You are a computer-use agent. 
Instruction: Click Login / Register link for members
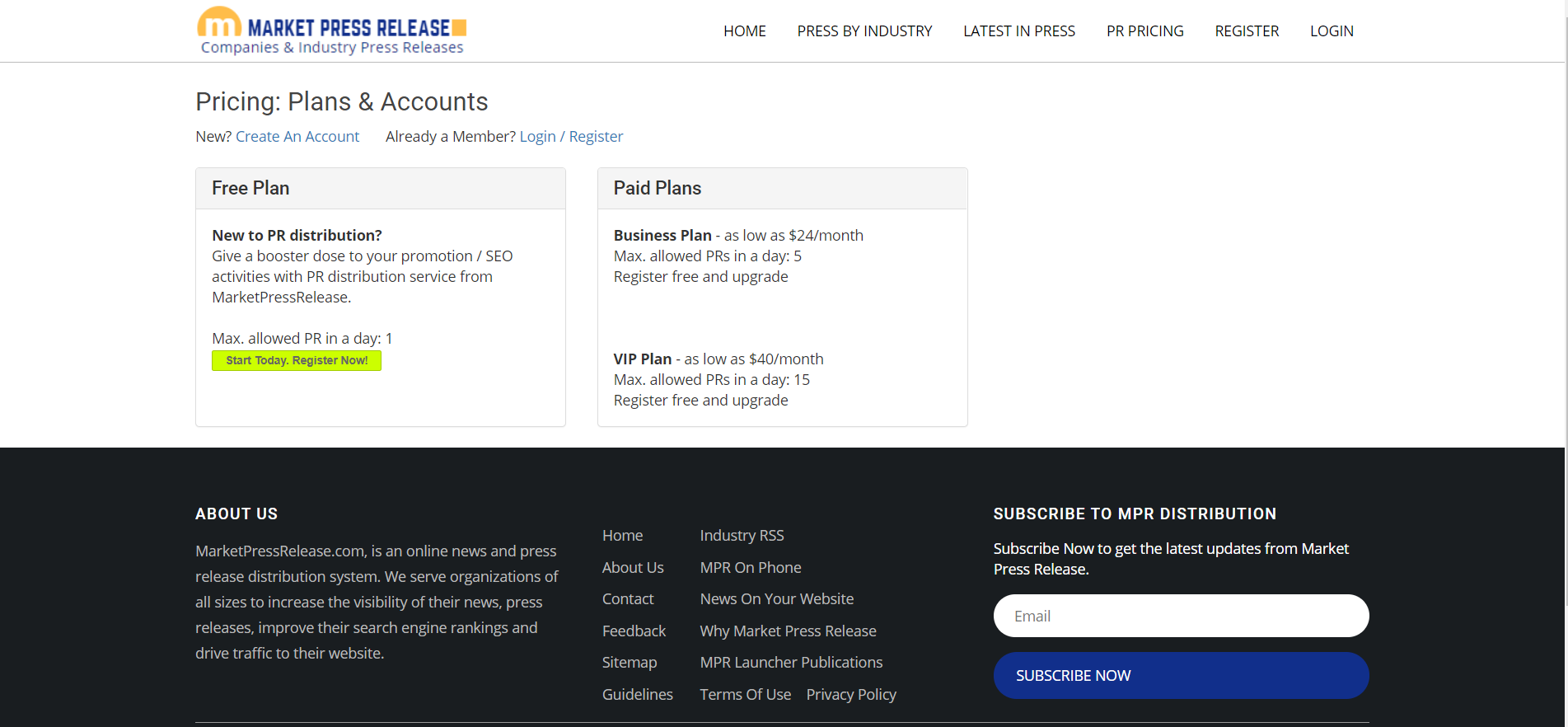[x=571, y=137]
